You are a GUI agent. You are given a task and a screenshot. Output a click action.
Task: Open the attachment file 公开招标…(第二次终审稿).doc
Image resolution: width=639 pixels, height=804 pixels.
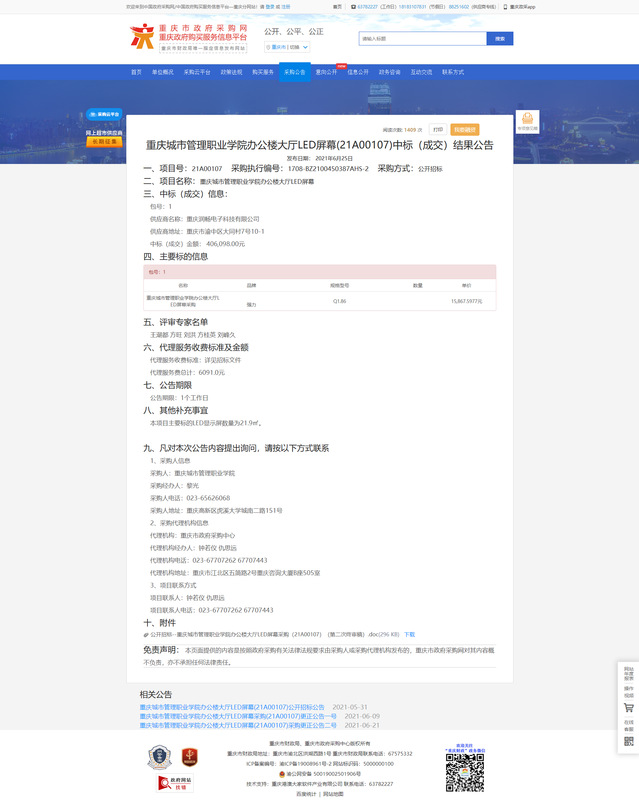274,635
